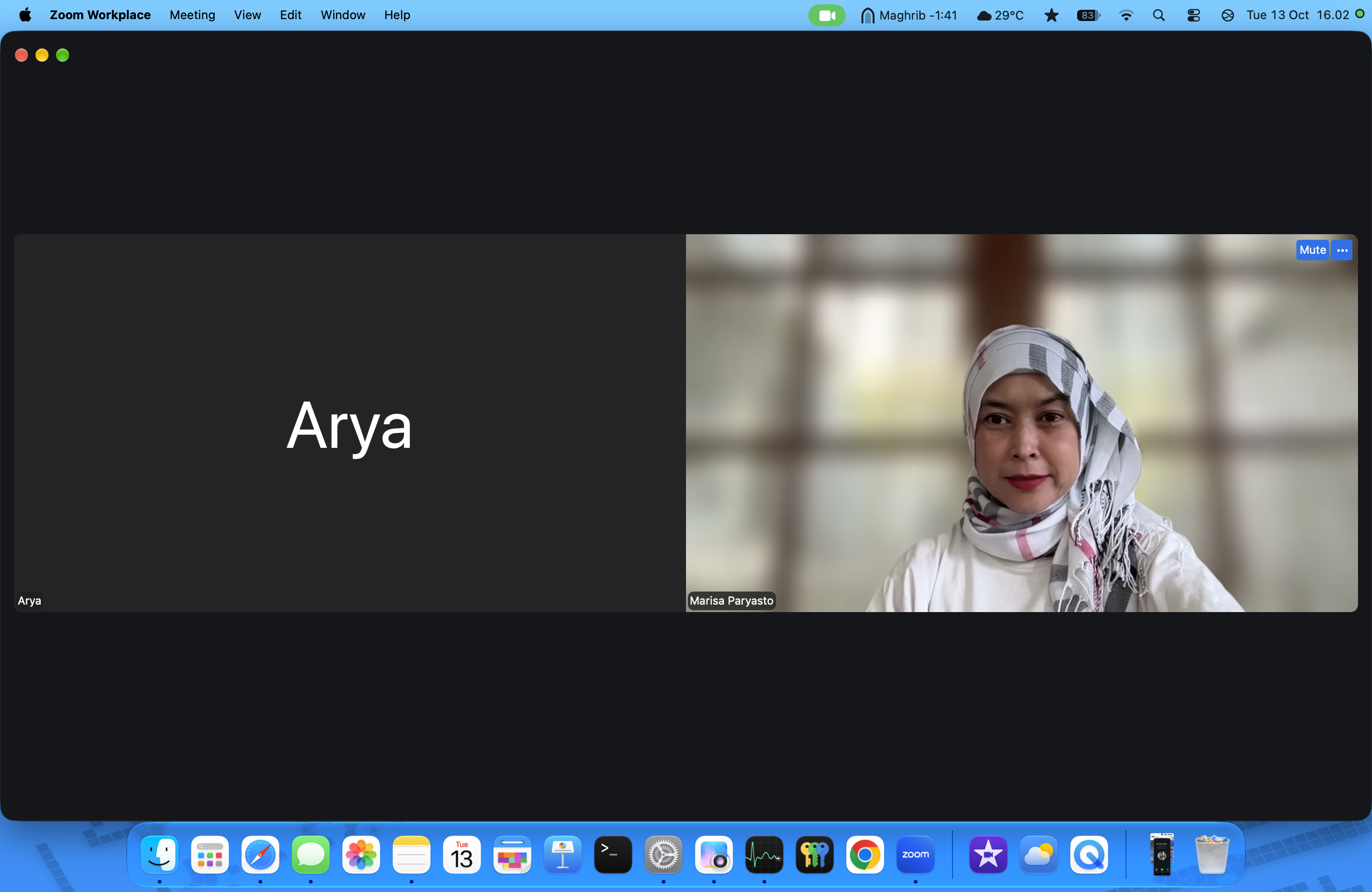Open the Maghrib prayer time menu item
The width and height of the screenshot is (1372, 892).
tap(909, 15)
